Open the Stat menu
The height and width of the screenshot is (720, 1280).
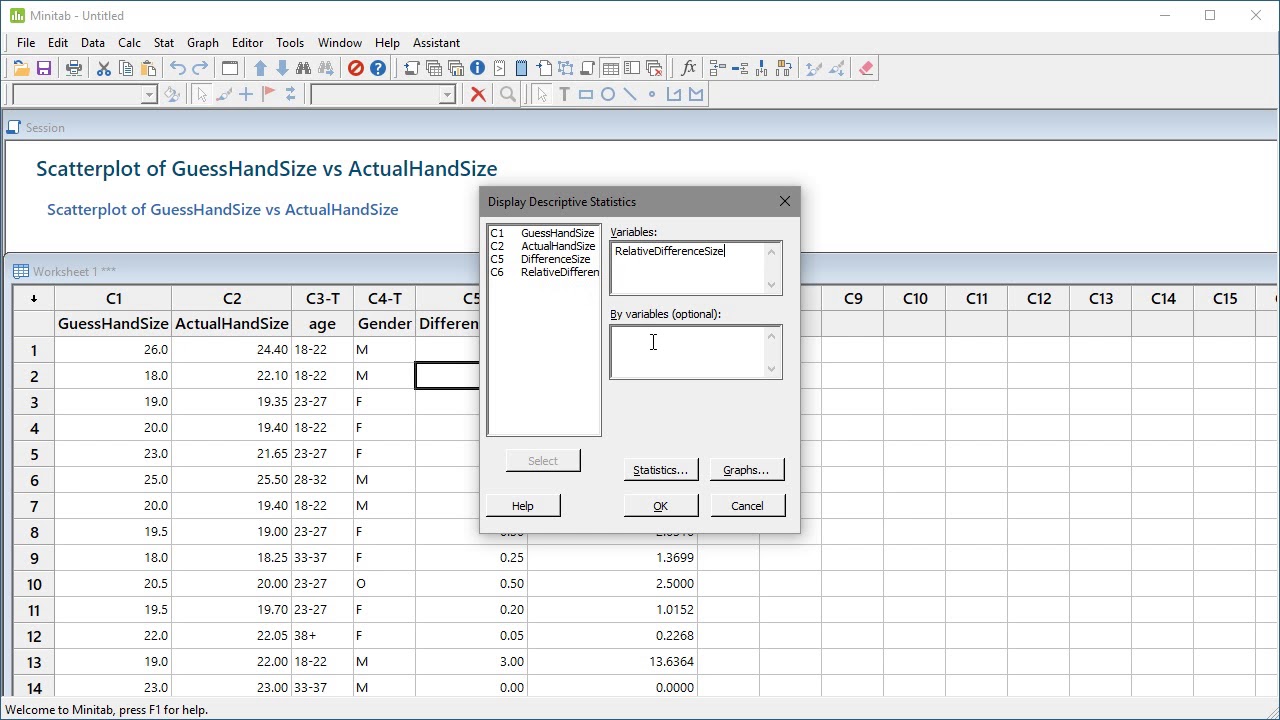point(164,43)
